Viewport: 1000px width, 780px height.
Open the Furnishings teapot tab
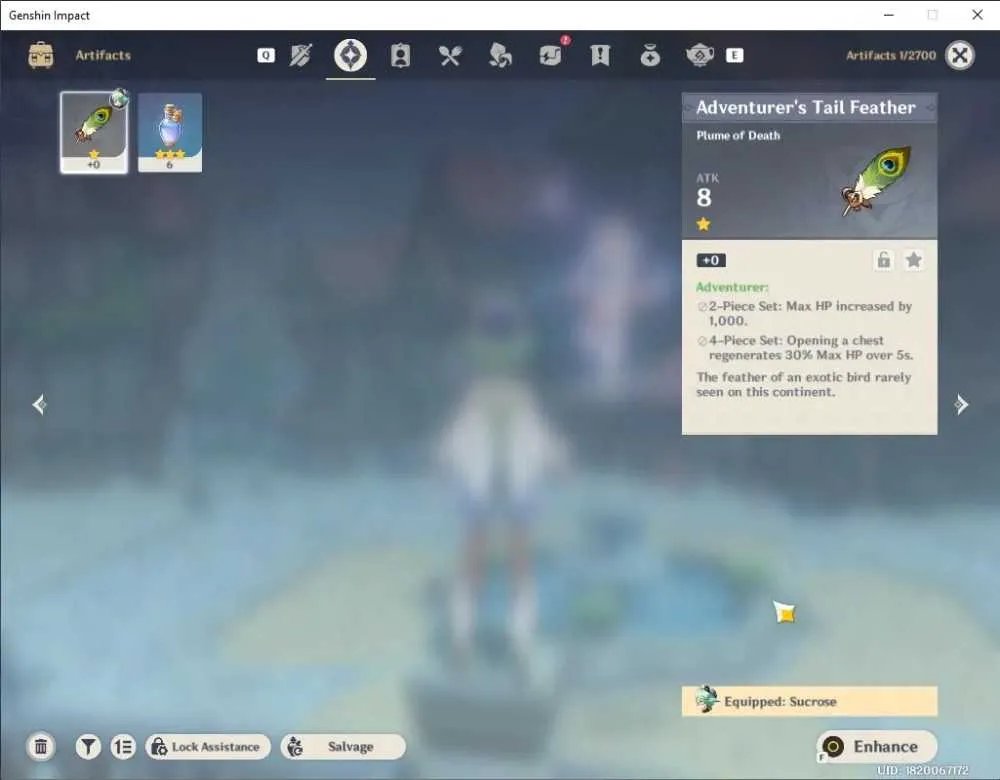click(x=700, y=55)
